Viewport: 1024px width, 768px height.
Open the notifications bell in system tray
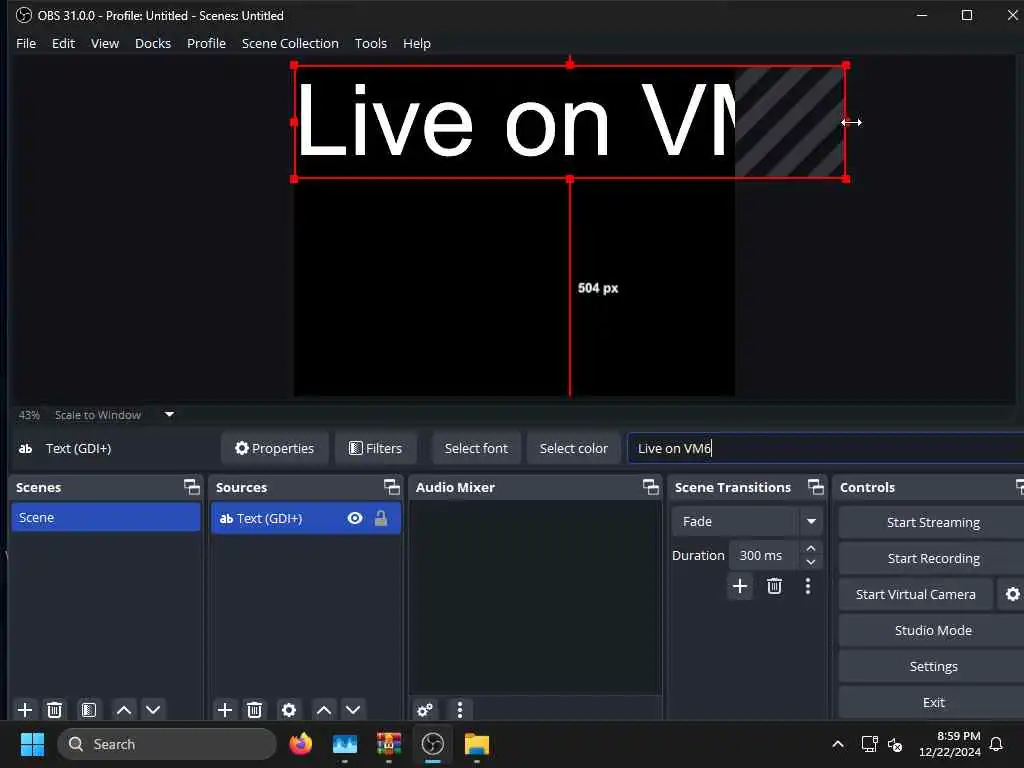click(996, 744)
